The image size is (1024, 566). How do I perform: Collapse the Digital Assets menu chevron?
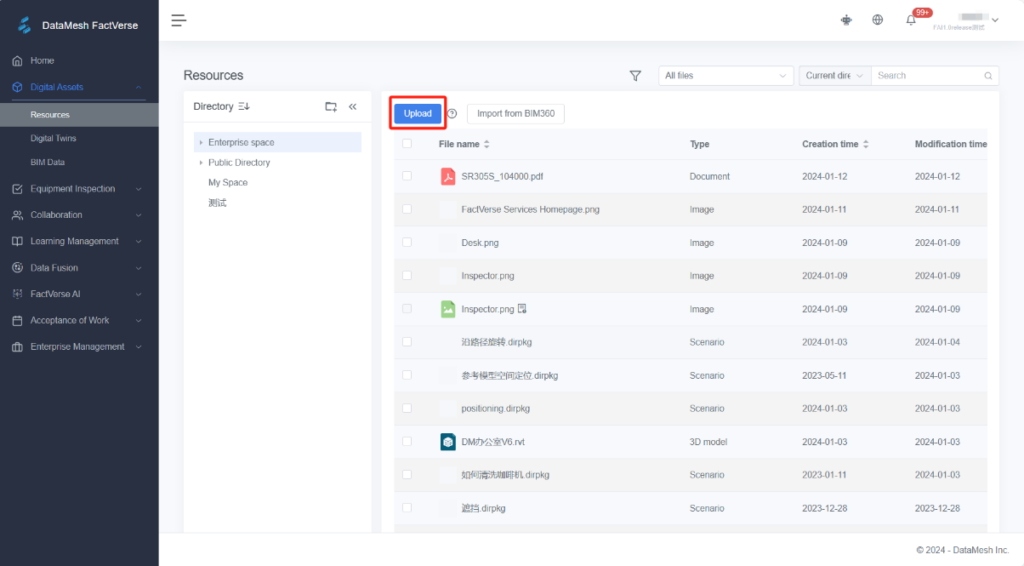[138, 87]
